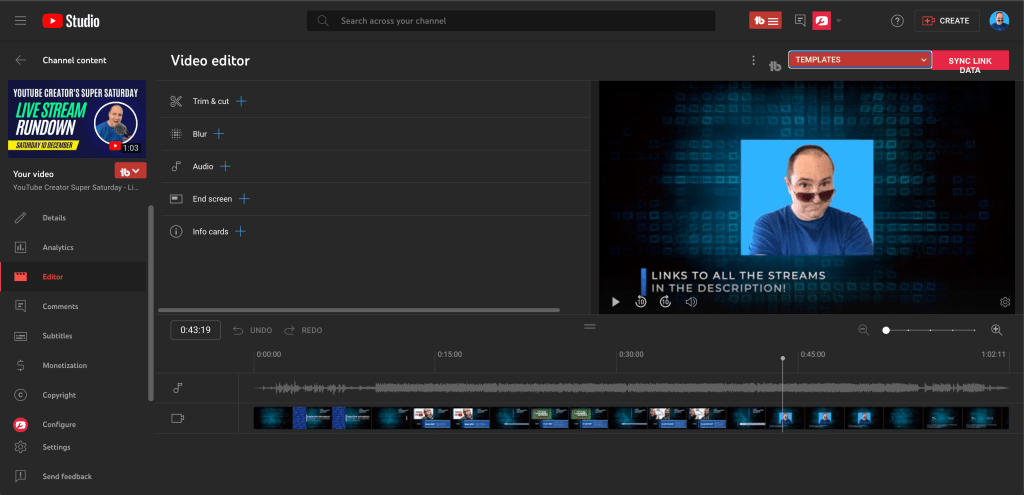Open the TEMPLATES dropdown
The width and height of the screenshot is (1024, 495).
859,60
